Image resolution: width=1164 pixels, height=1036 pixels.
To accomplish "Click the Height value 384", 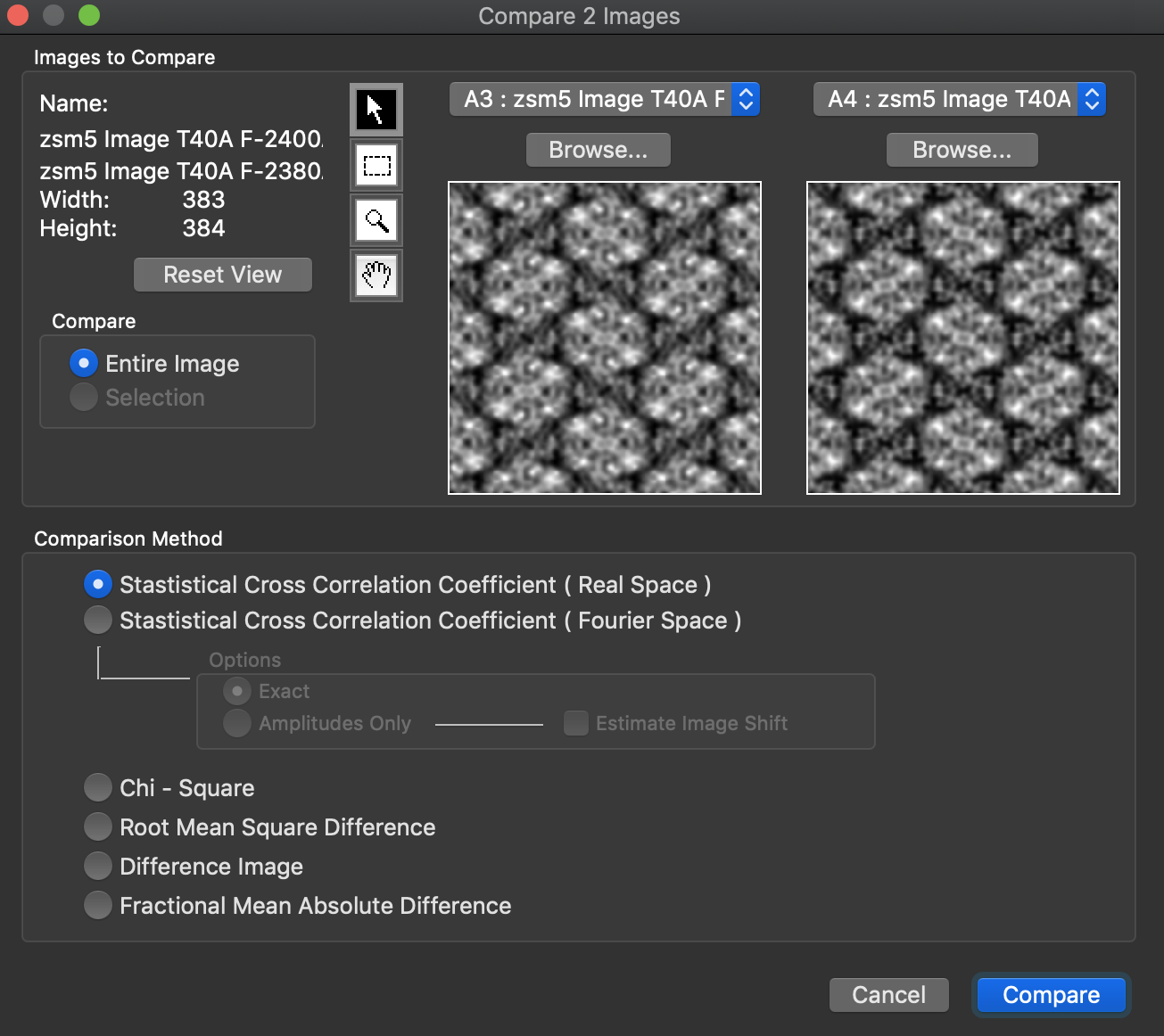I will 203,228.
